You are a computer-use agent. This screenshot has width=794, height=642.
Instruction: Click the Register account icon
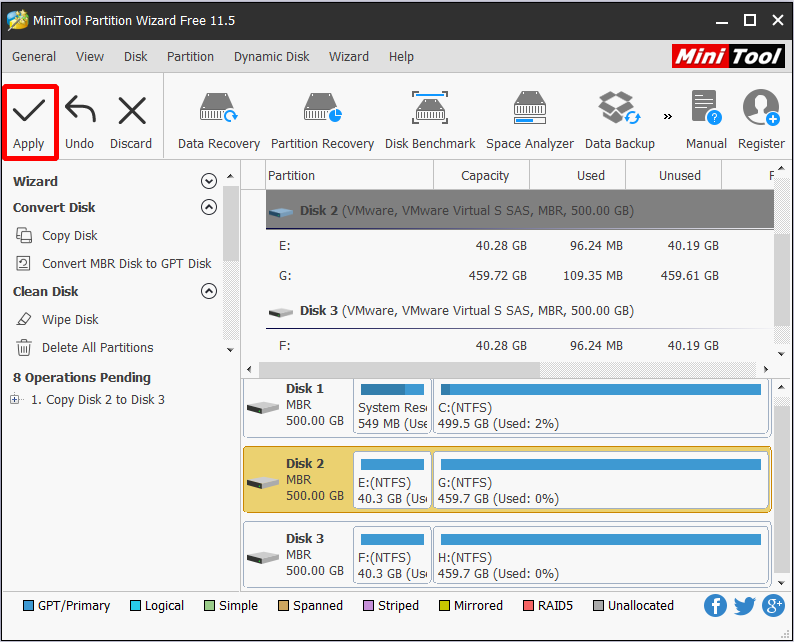pos(761,121)
